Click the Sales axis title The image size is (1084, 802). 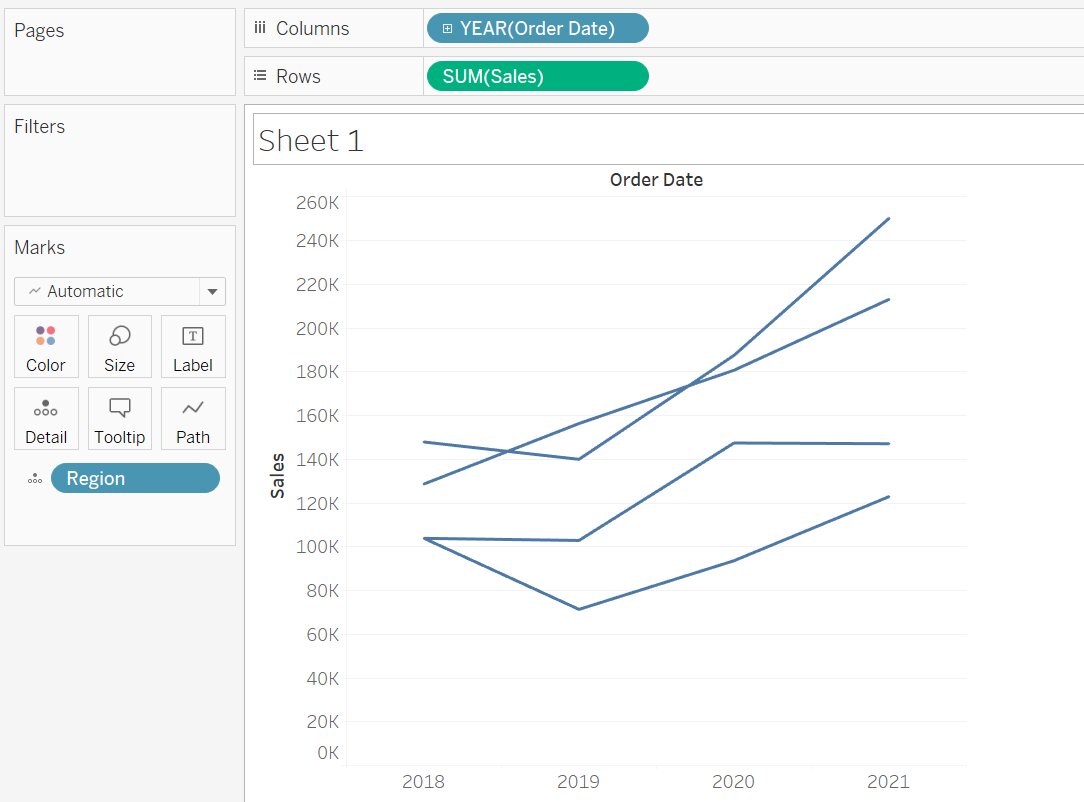click(278, 475)
